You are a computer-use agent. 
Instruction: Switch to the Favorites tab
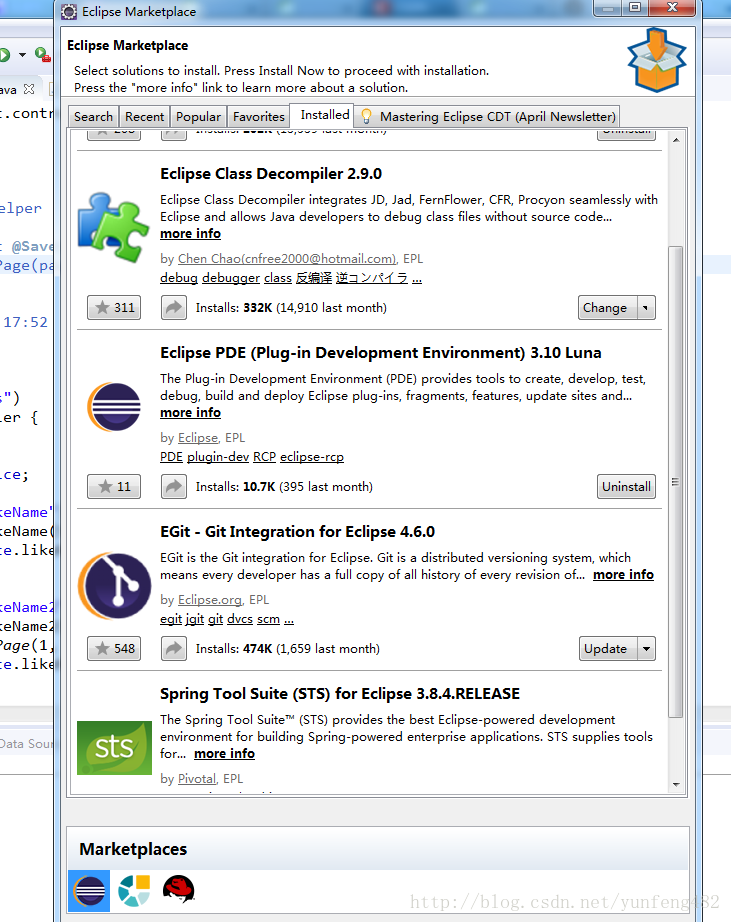[x=259, y=116]
